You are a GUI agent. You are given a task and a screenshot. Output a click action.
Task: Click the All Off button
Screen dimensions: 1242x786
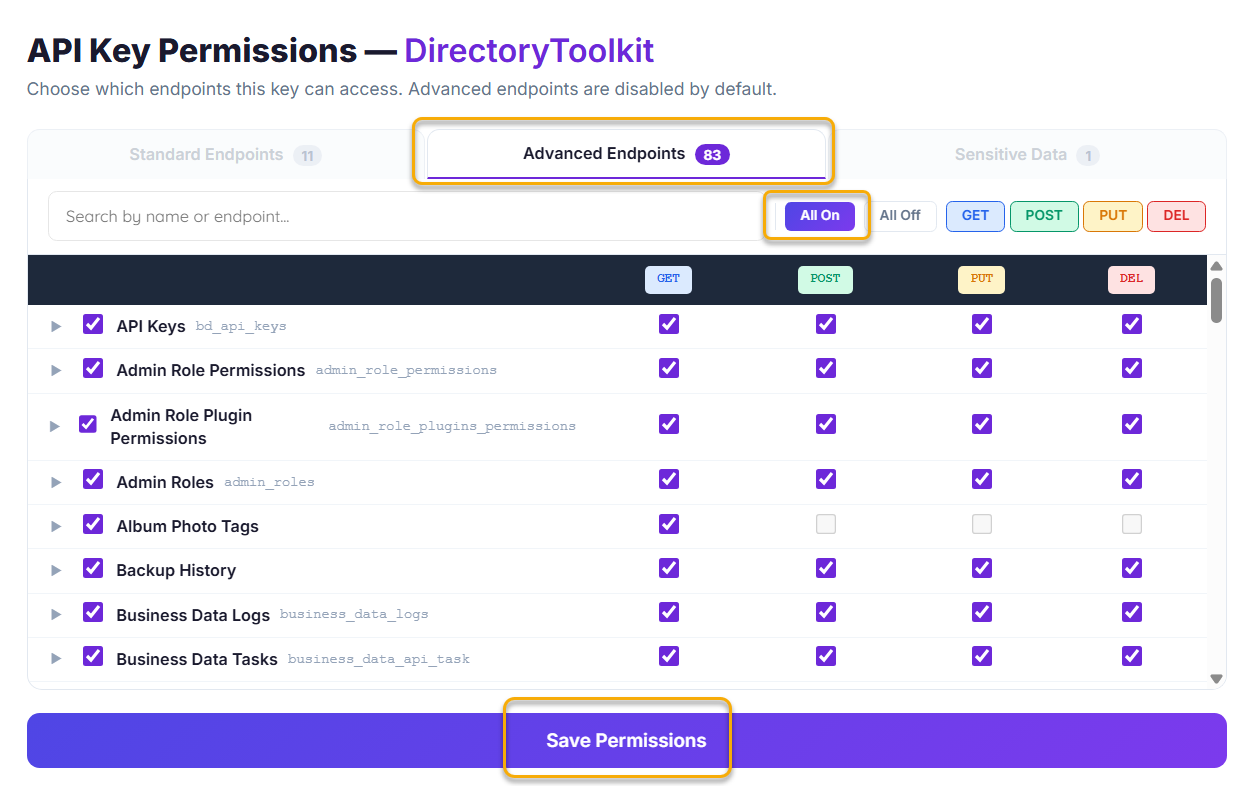tap(900, 216)
